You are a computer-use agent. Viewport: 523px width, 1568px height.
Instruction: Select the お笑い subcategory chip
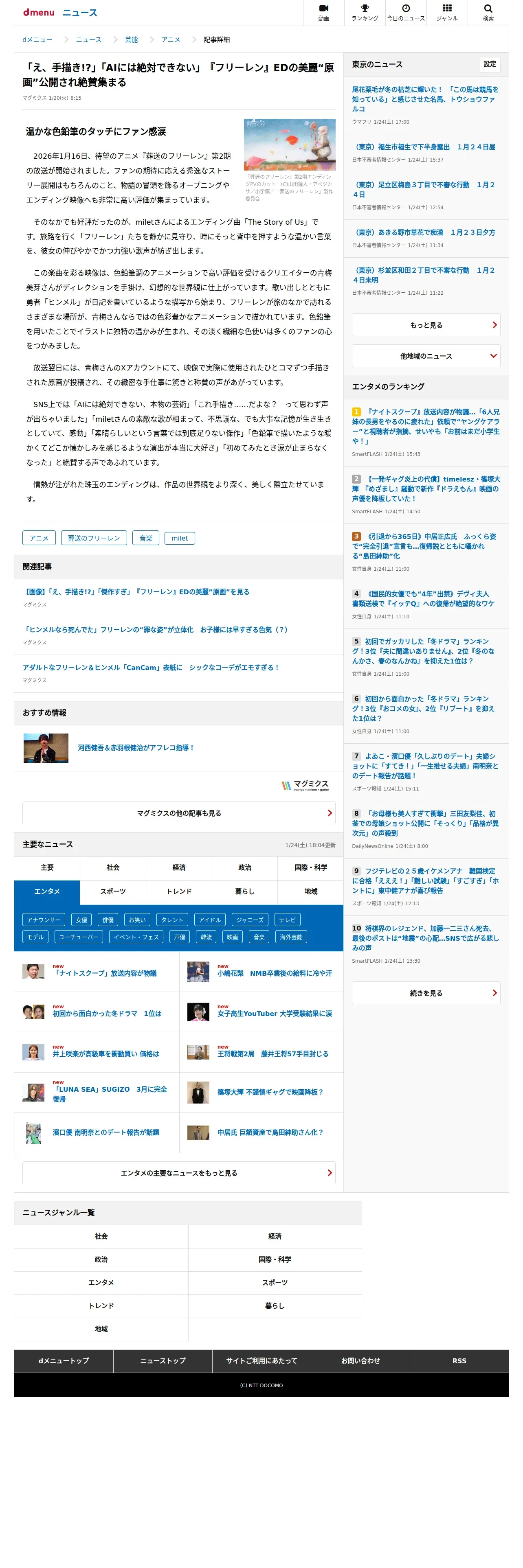[137, 920]
